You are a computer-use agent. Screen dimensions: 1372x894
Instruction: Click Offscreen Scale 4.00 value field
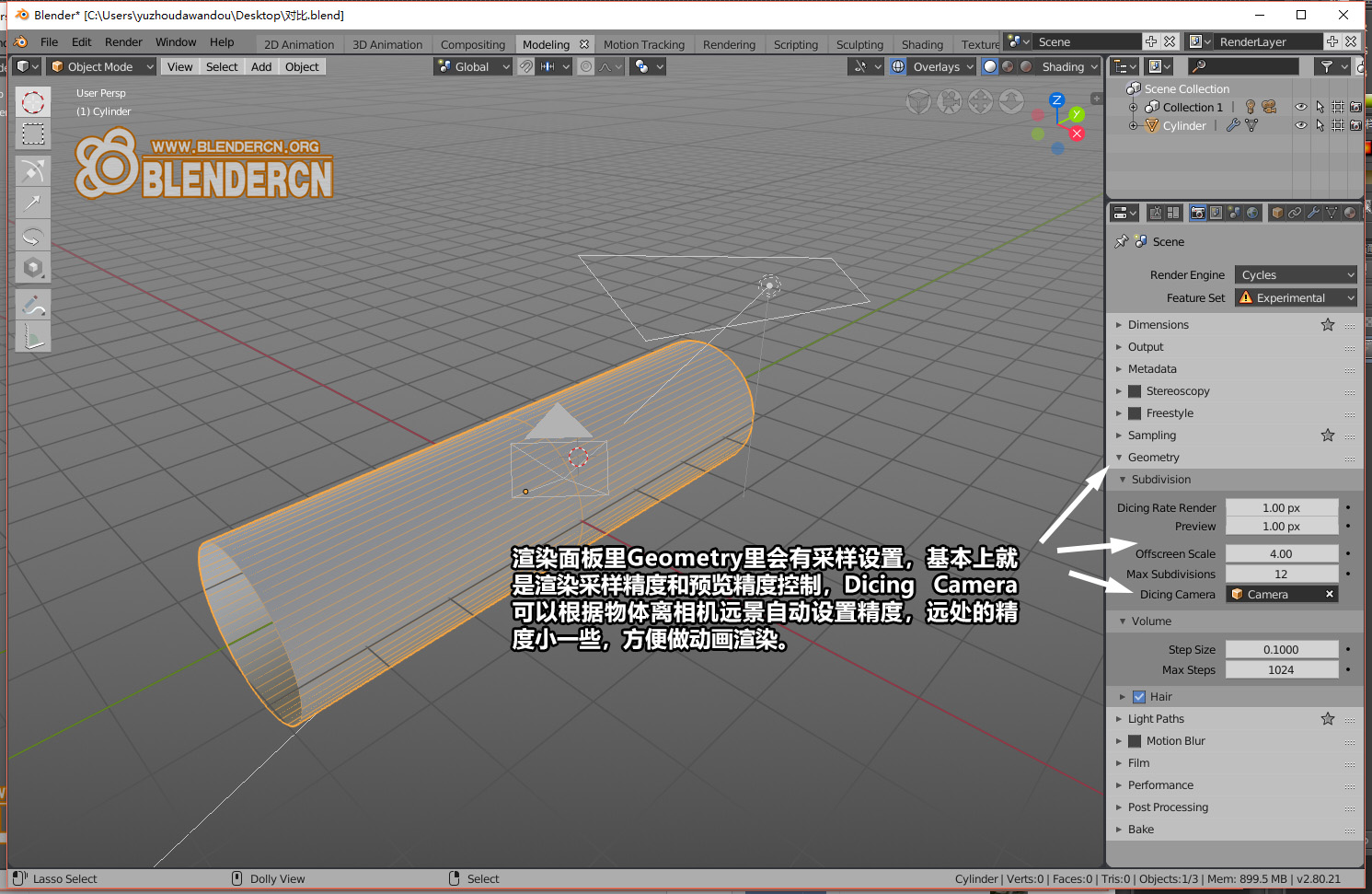tap(1282, 553)
